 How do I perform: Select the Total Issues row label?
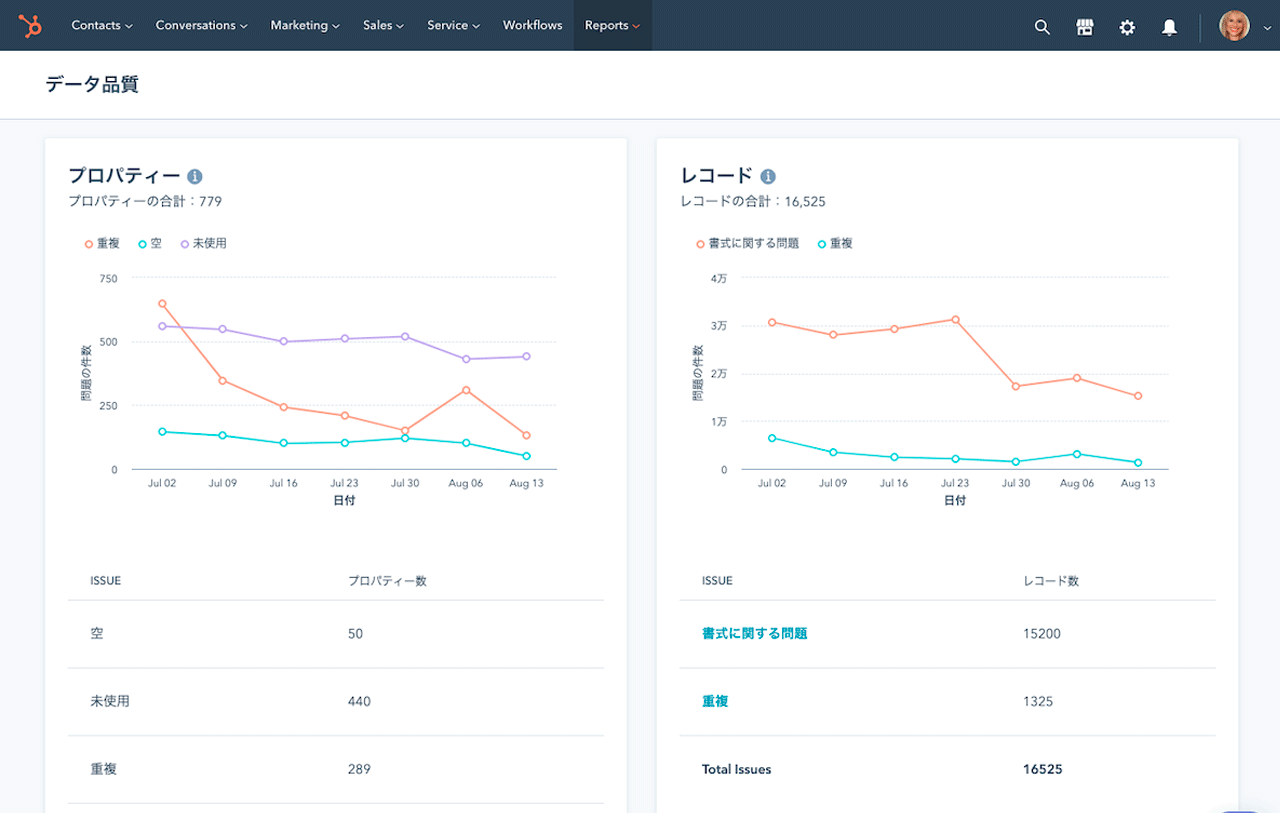(736, 770)
